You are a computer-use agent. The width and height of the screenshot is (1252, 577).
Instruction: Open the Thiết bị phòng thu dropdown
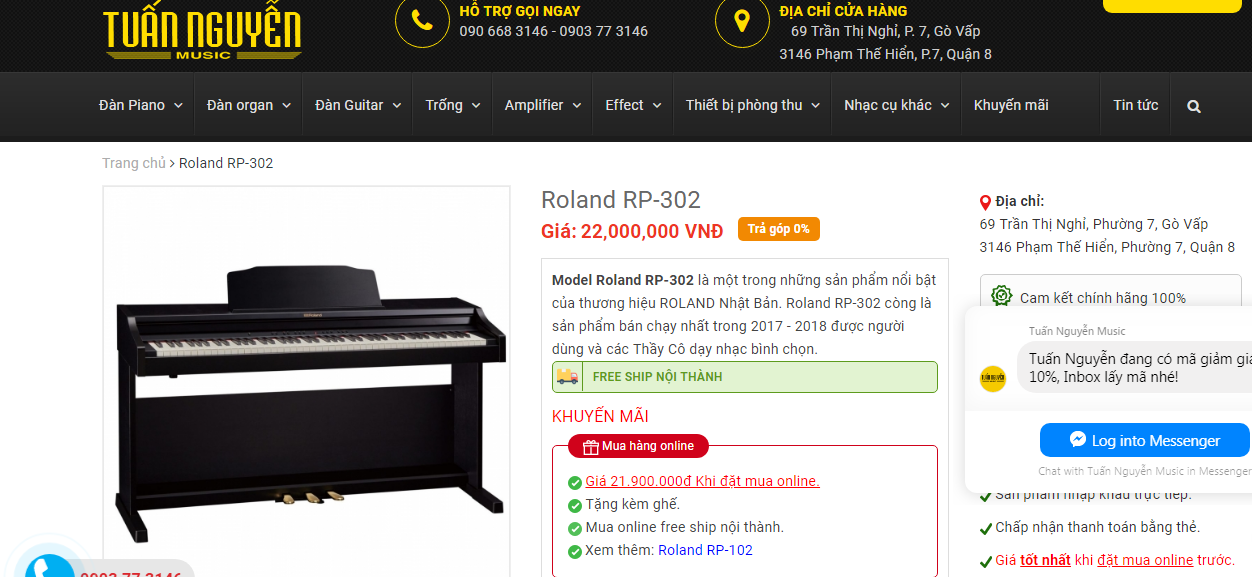pos(753,105)
